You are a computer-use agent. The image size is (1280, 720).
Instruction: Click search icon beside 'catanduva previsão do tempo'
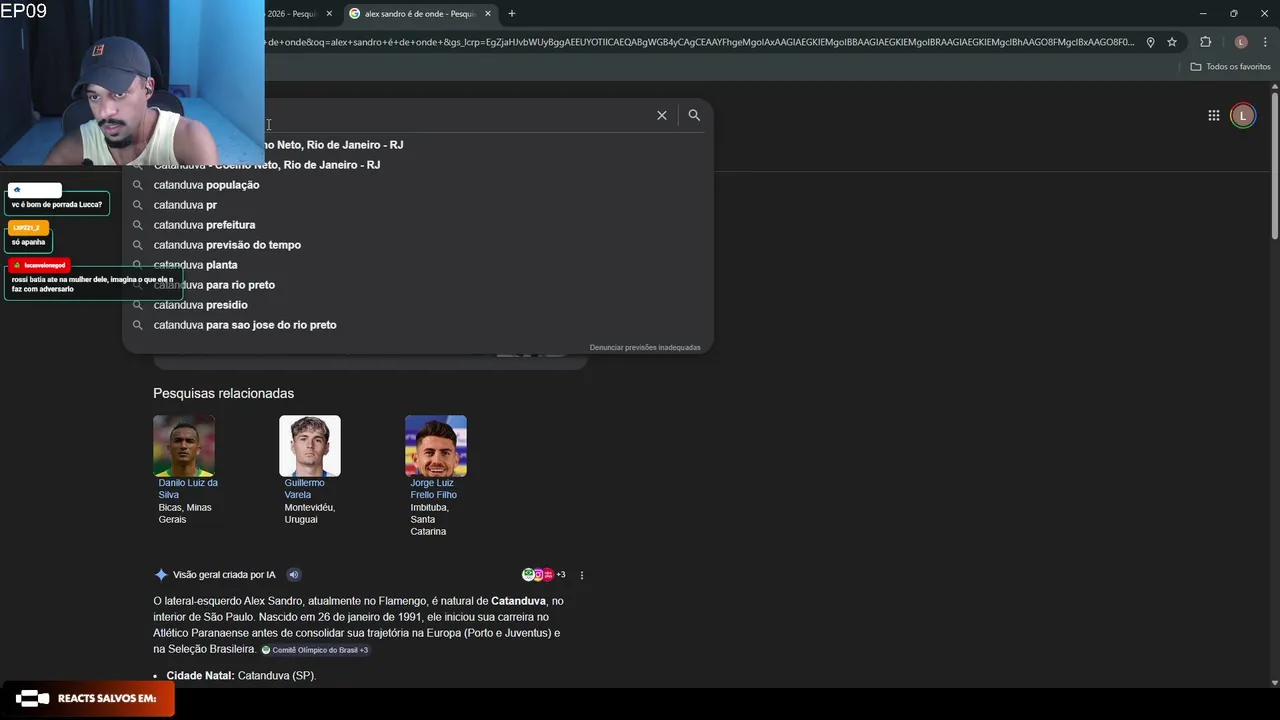coord(138,245)
